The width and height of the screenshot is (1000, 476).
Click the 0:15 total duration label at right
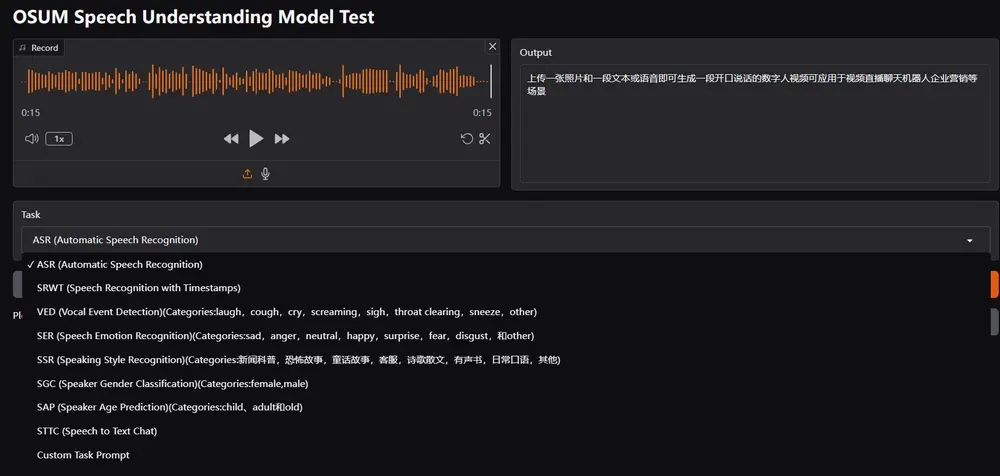482,113
